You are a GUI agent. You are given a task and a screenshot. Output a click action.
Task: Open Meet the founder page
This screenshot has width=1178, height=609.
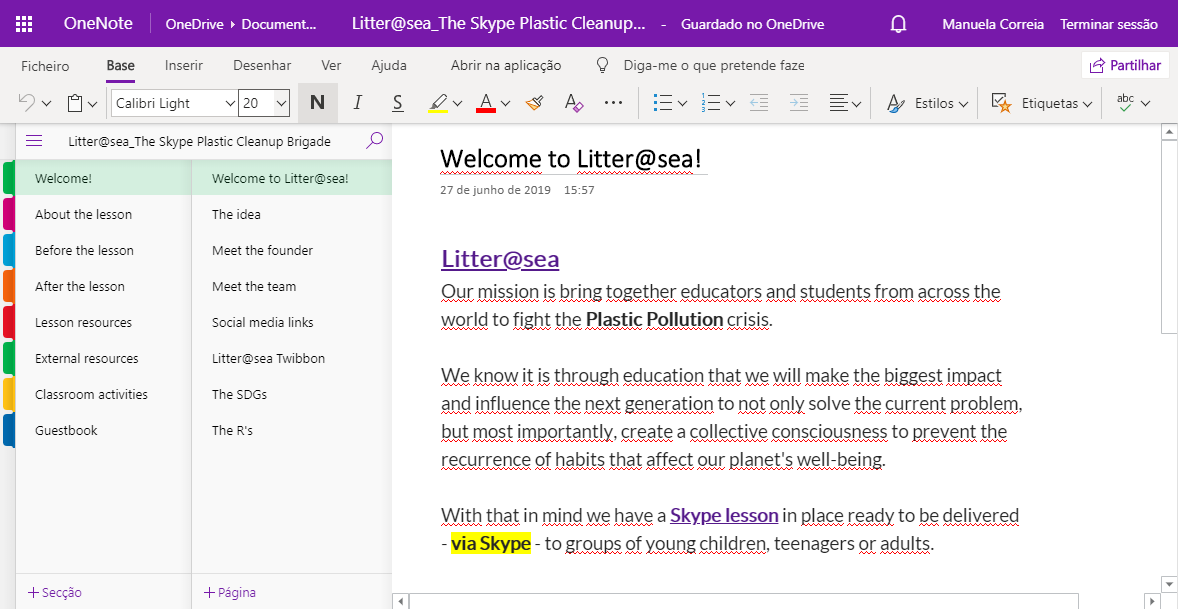(292, 250)
